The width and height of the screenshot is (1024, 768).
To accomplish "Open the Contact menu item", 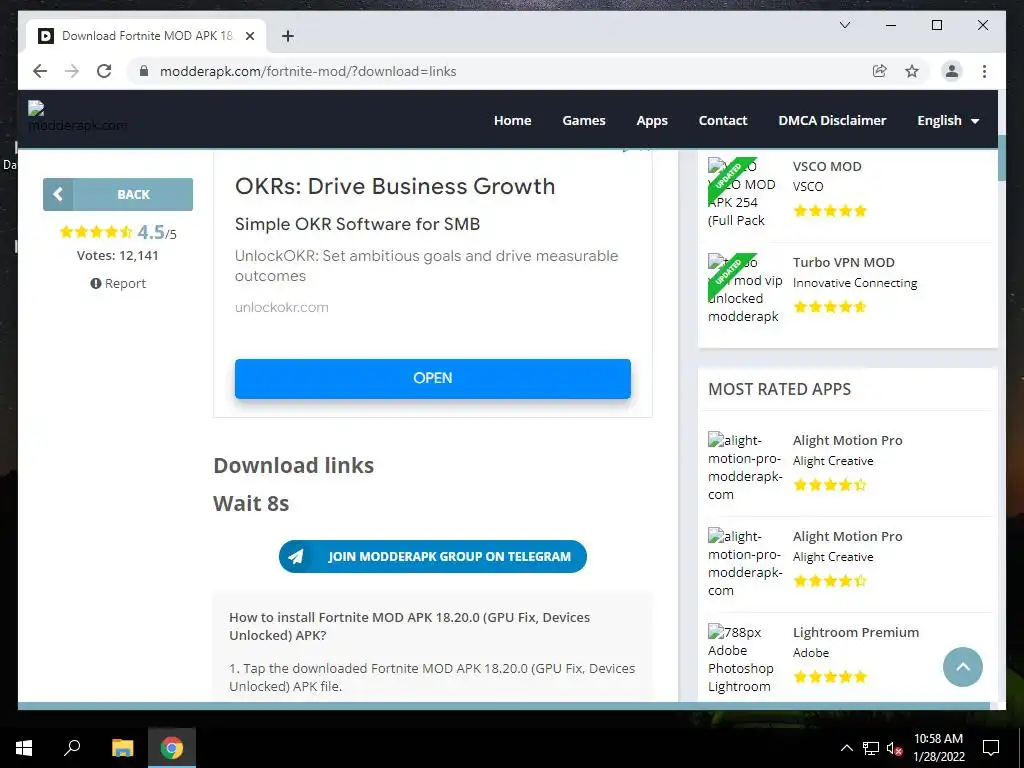I will pos(722,120).
